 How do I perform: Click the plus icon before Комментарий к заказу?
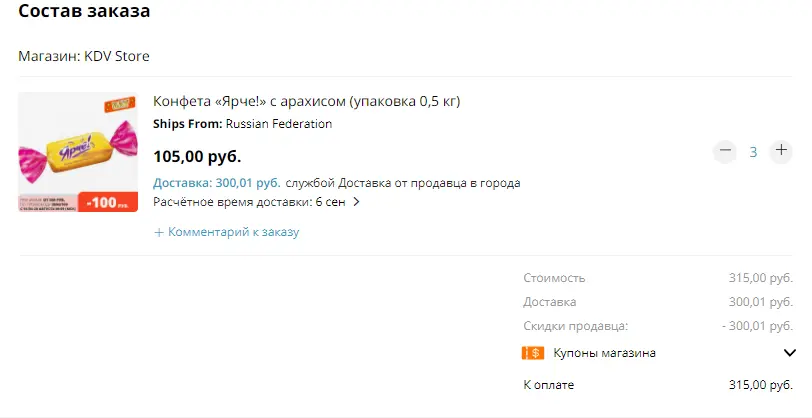(x=159, y=233)
